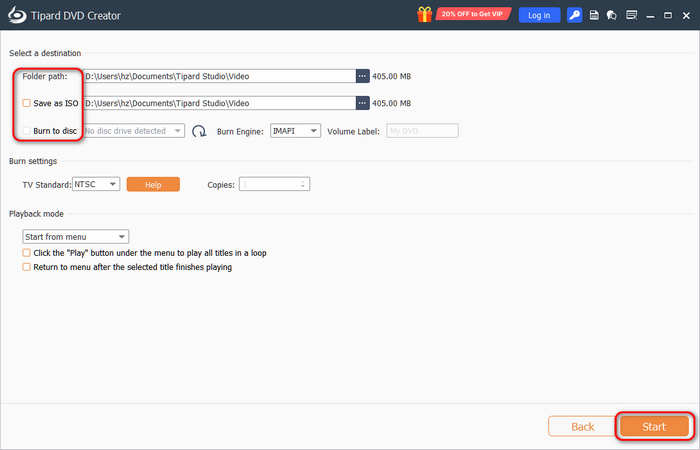The height and width of the screenshot is (450, 700).
Task: Click the Save as ISO path field
Action: pos(220,103)
